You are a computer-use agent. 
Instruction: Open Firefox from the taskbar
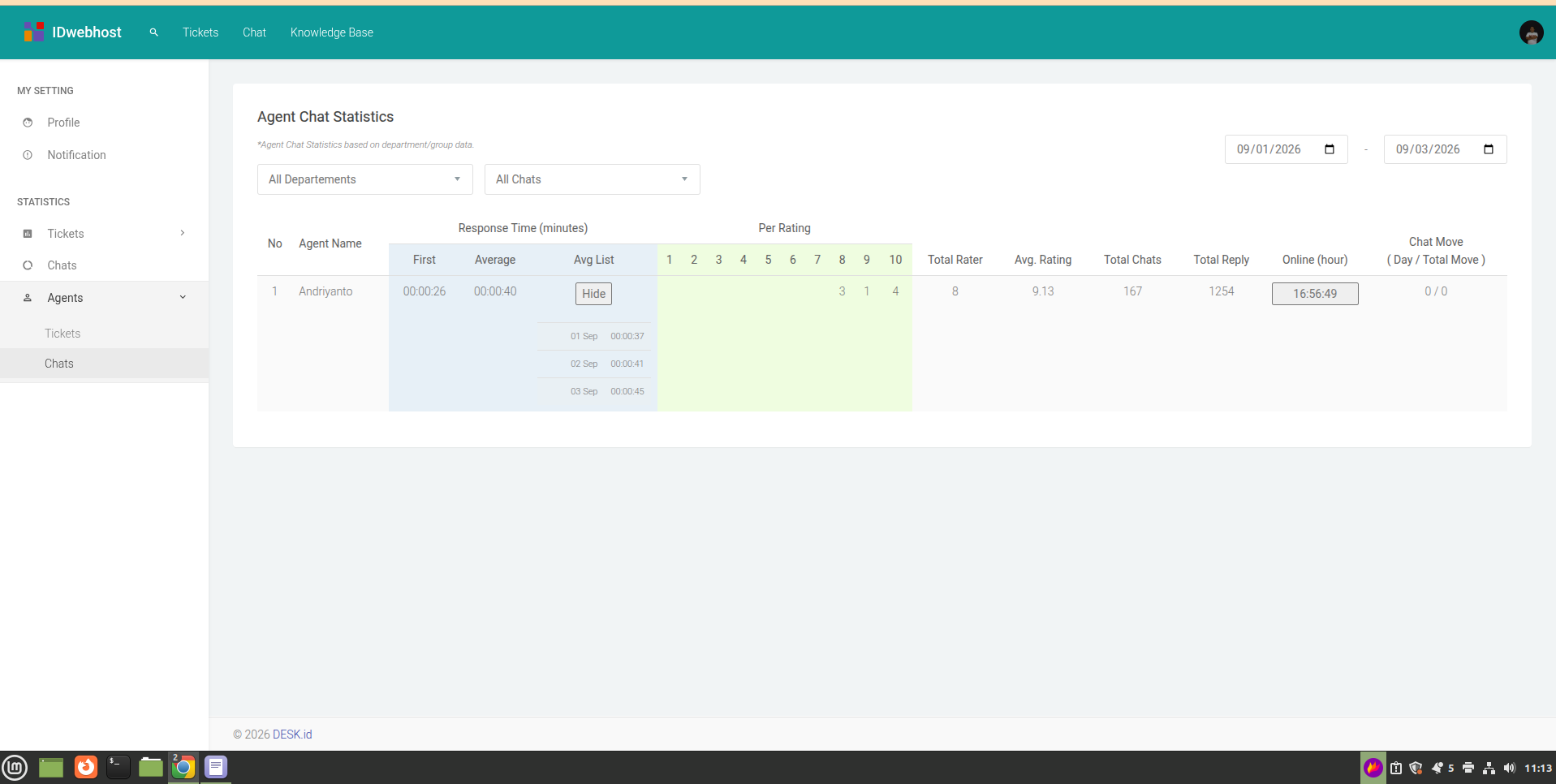coord(85,767)
